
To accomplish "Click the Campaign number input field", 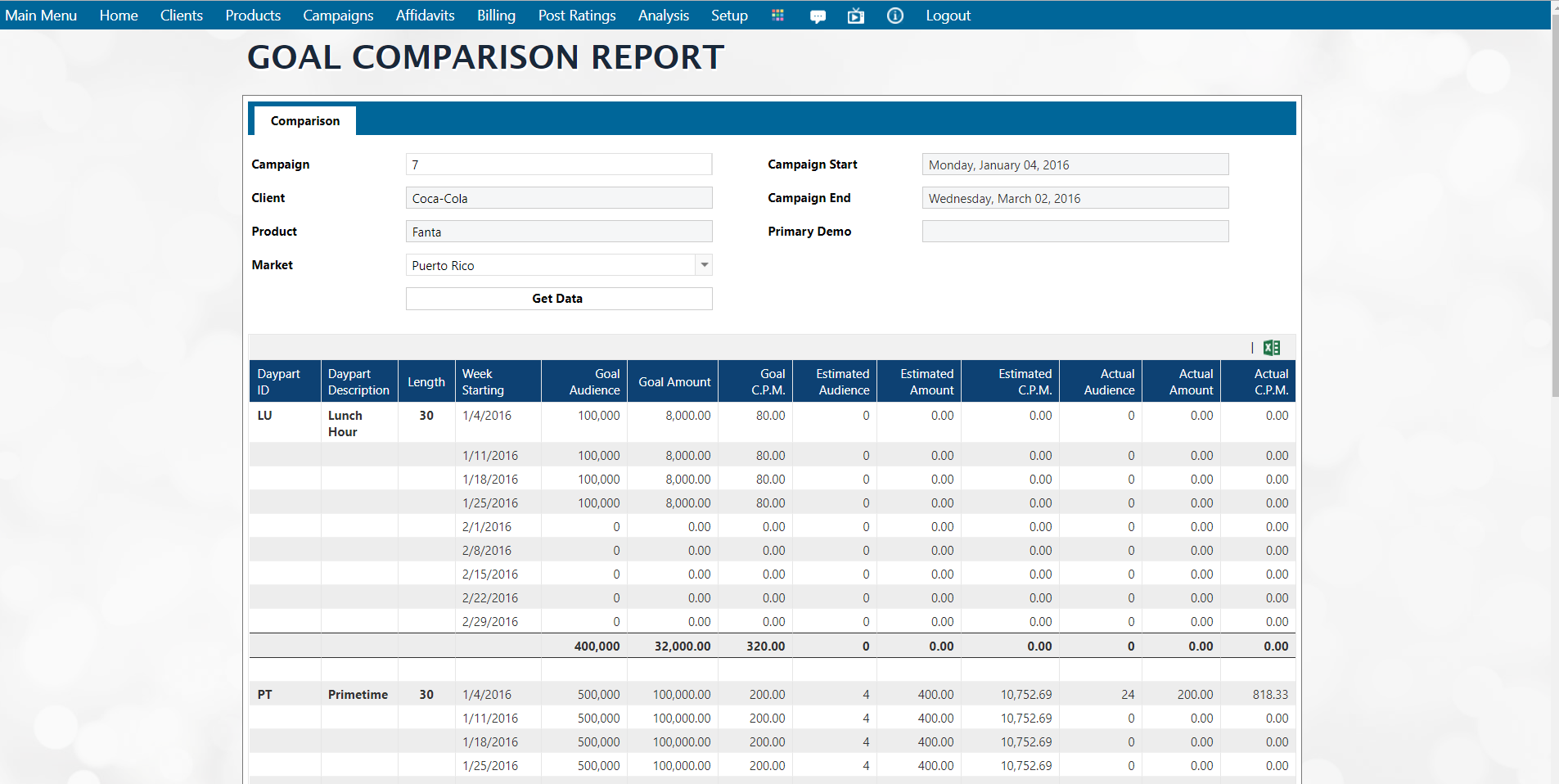I will pos(558,164).
